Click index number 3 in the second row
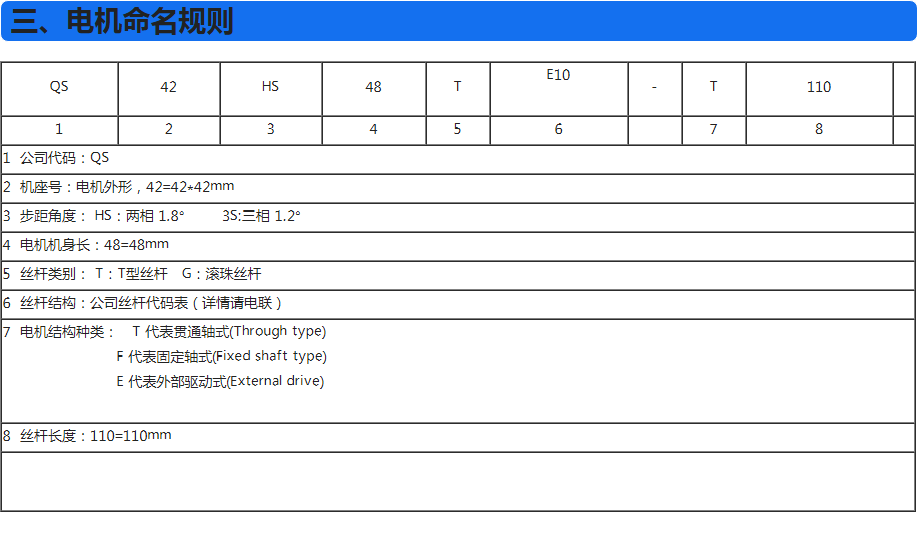Viewport: 917px width, 538px height. click(270, 129)
